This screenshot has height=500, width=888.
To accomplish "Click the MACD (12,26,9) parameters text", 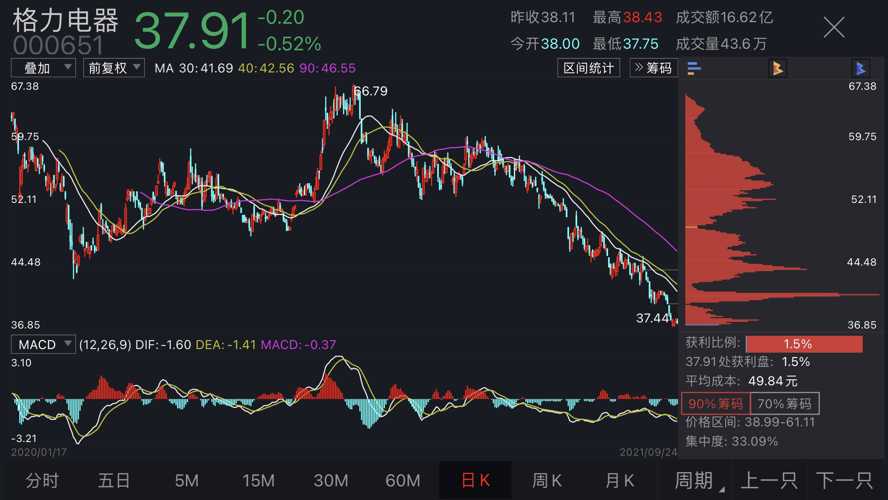I will (x=105, y=345).
